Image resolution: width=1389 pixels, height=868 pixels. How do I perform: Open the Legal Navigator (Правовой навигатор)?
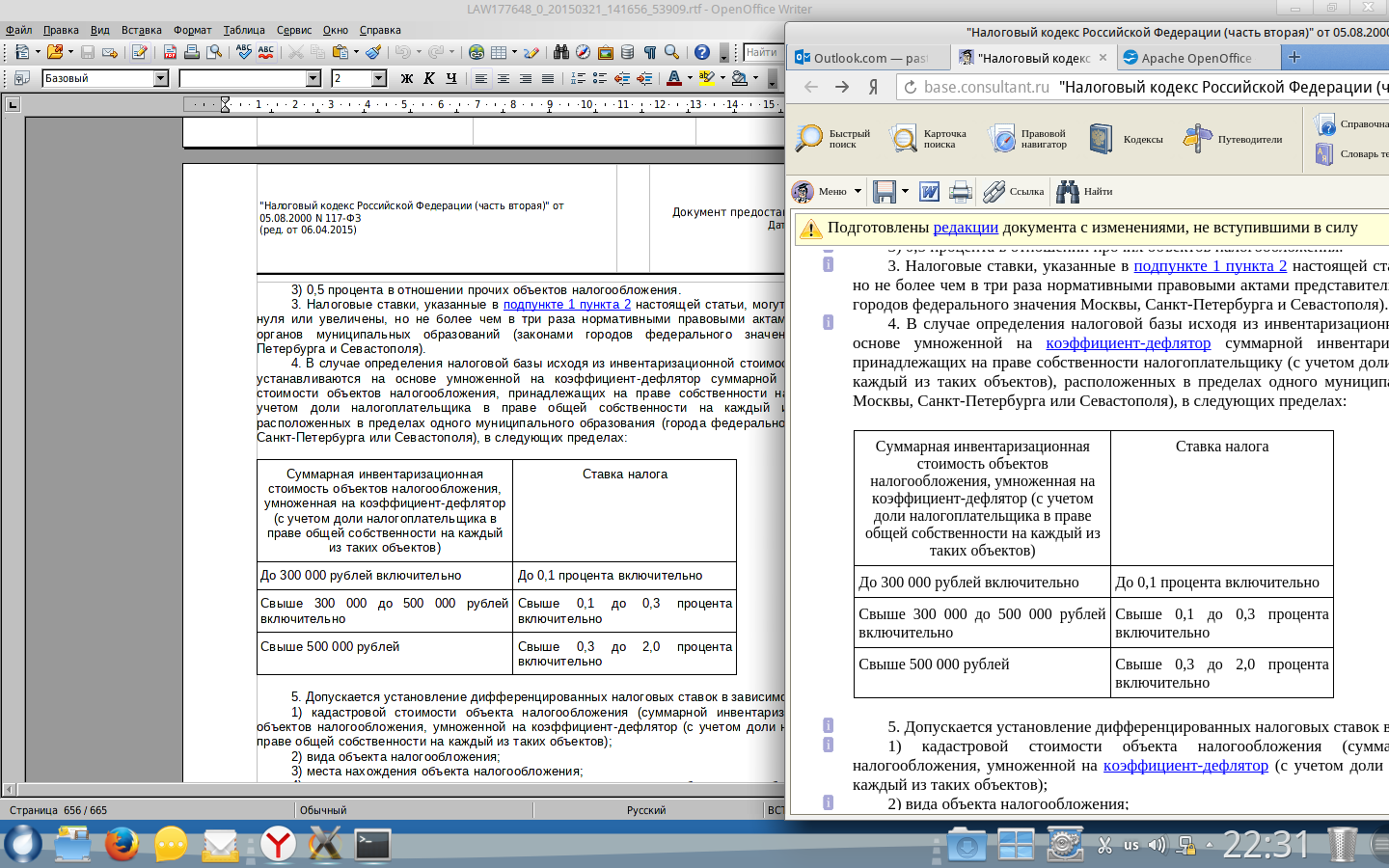click(x=1028, y=139)
